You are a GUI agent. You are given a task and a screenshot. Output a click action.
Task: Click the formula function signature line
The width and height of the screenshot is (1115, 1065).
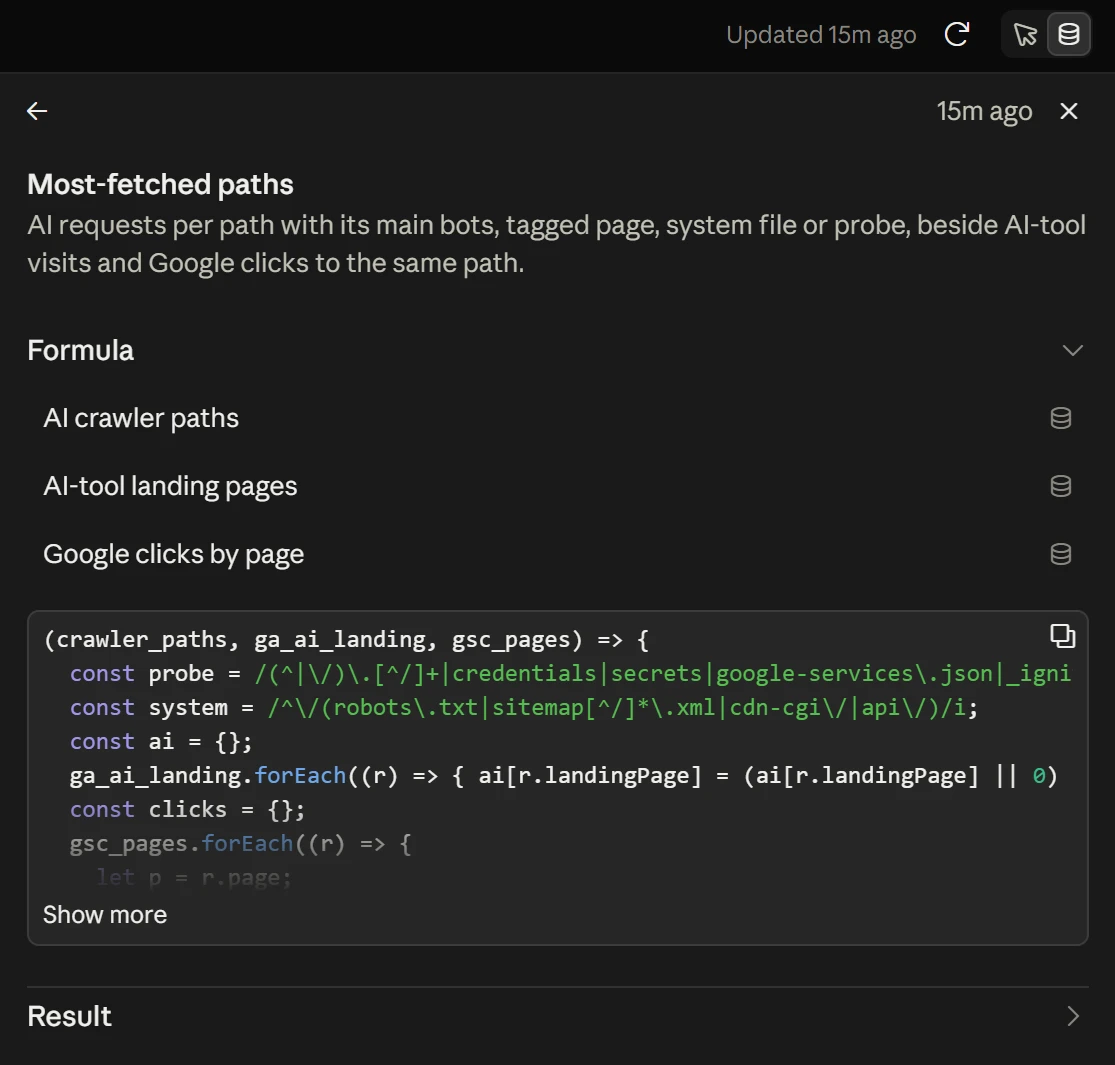pyautogui.click(x=346, y=639)
